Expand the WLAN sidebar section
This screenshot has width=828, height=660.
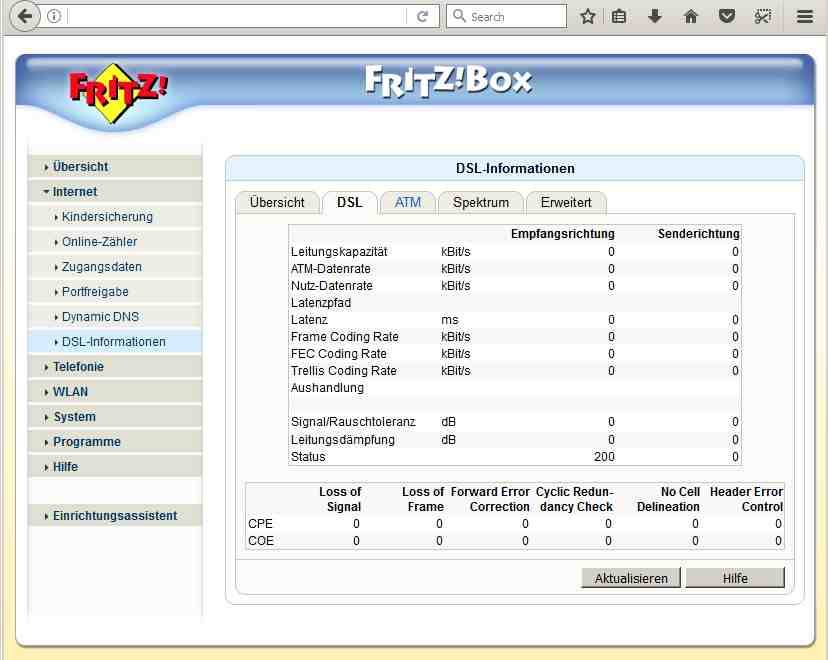click(115, 392)
